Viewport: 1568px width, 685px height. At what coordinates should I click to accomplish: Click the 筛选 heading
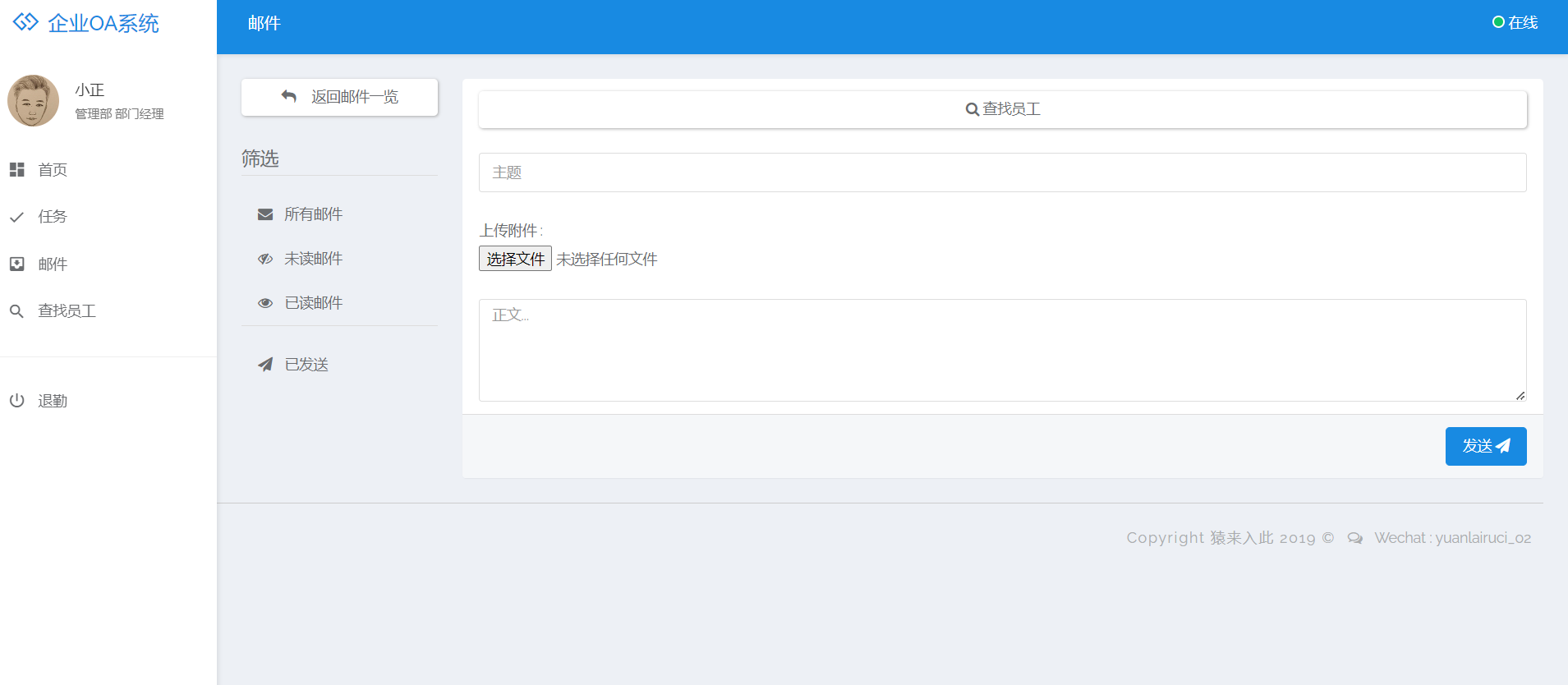click(260, 159)
